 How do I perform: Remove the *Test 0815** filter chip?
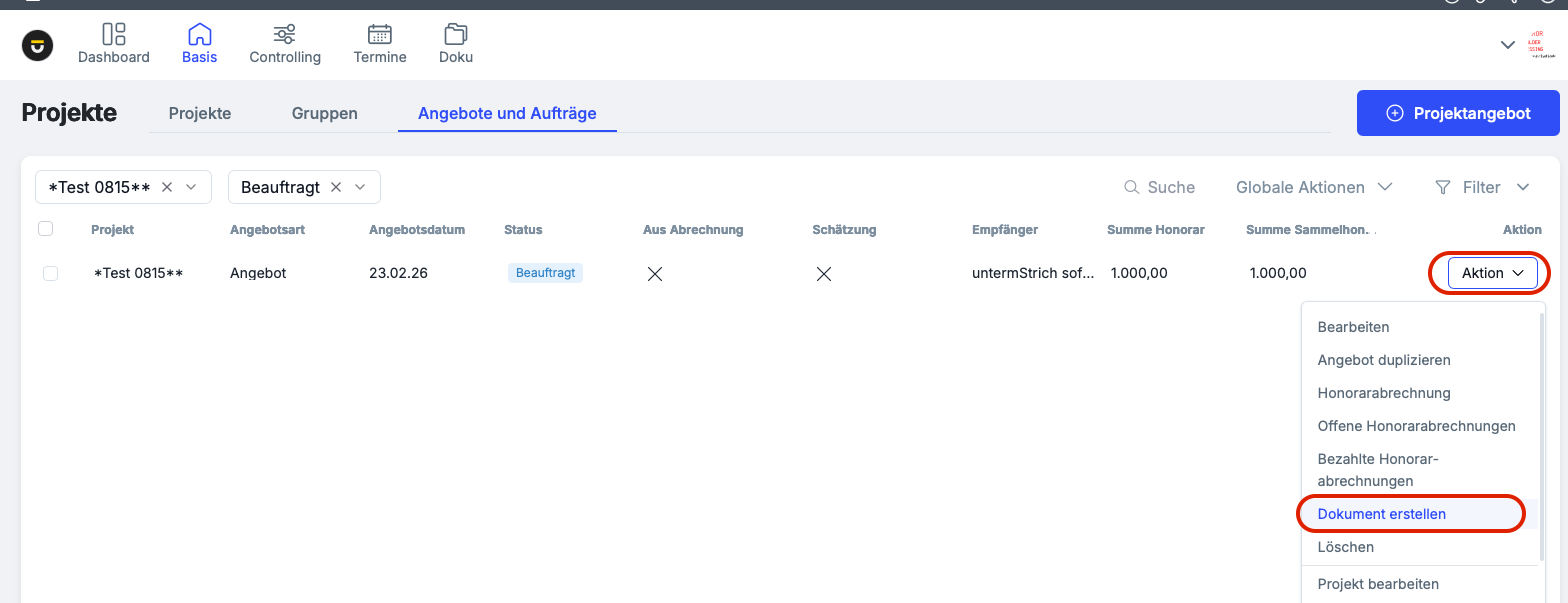click(x=167, y=187)
